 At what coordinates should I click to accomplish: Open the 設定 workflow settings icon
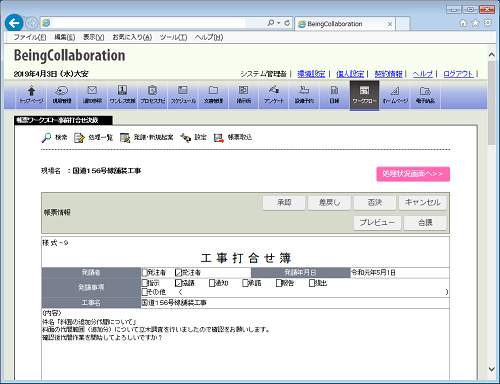tap(186, 138)
